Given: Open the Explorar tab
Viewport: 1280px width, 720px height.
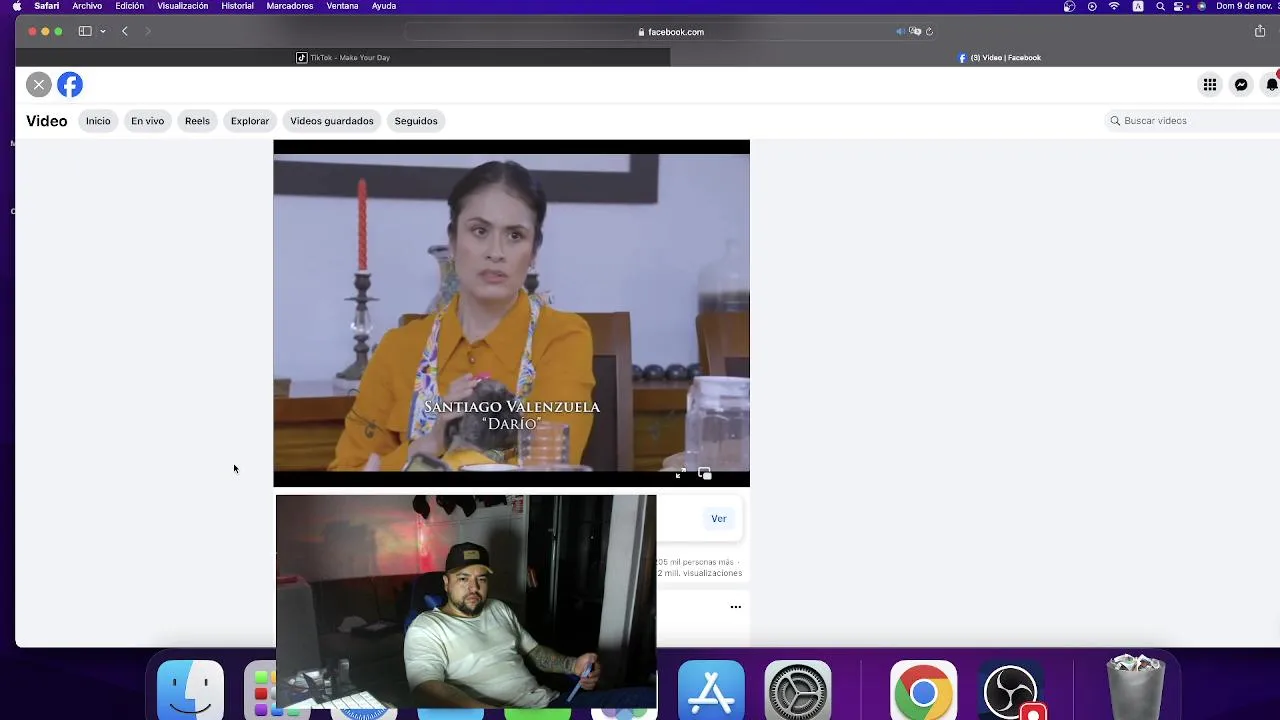Looking at the screenshot, I should point(250,121).
